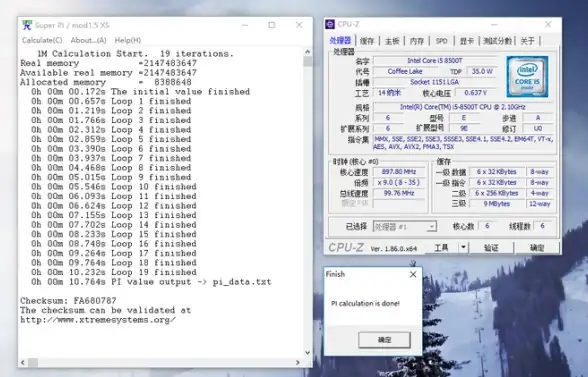Click the Super PI horizontal scrollbar thumb
This screenshot has height=377, width=588.
click(x=33, y=362)
